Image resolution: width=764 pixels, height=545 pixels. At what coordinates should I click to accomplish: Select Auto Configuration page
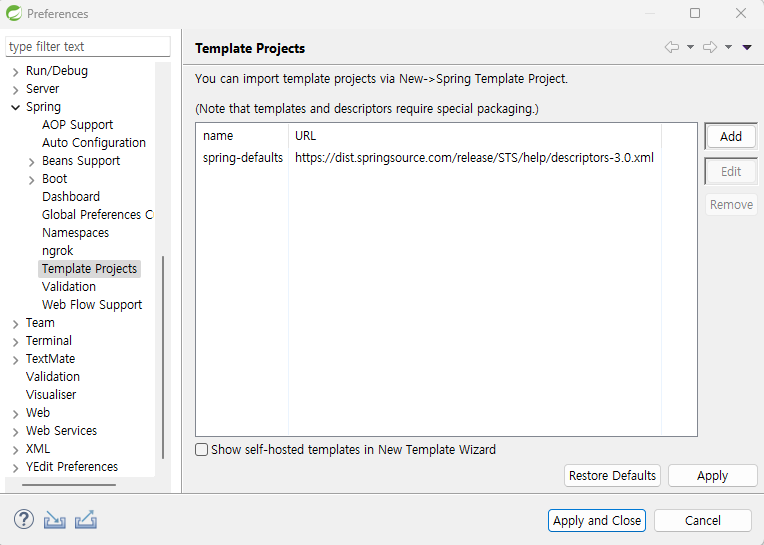coord(94,143)
